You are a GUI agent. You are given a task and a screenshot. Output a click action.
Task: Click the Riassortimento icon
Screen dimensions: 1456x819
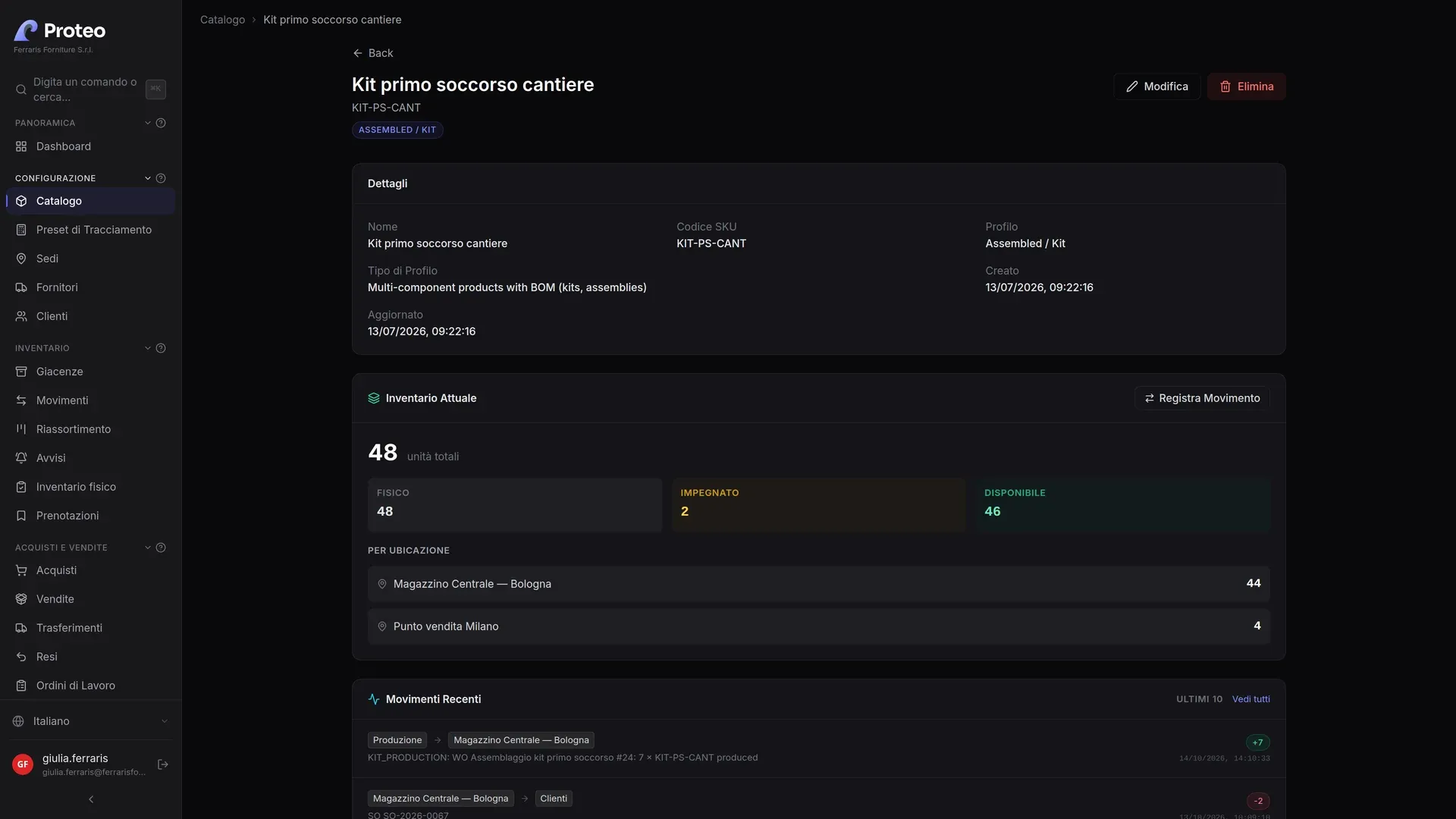pos(21,429)
